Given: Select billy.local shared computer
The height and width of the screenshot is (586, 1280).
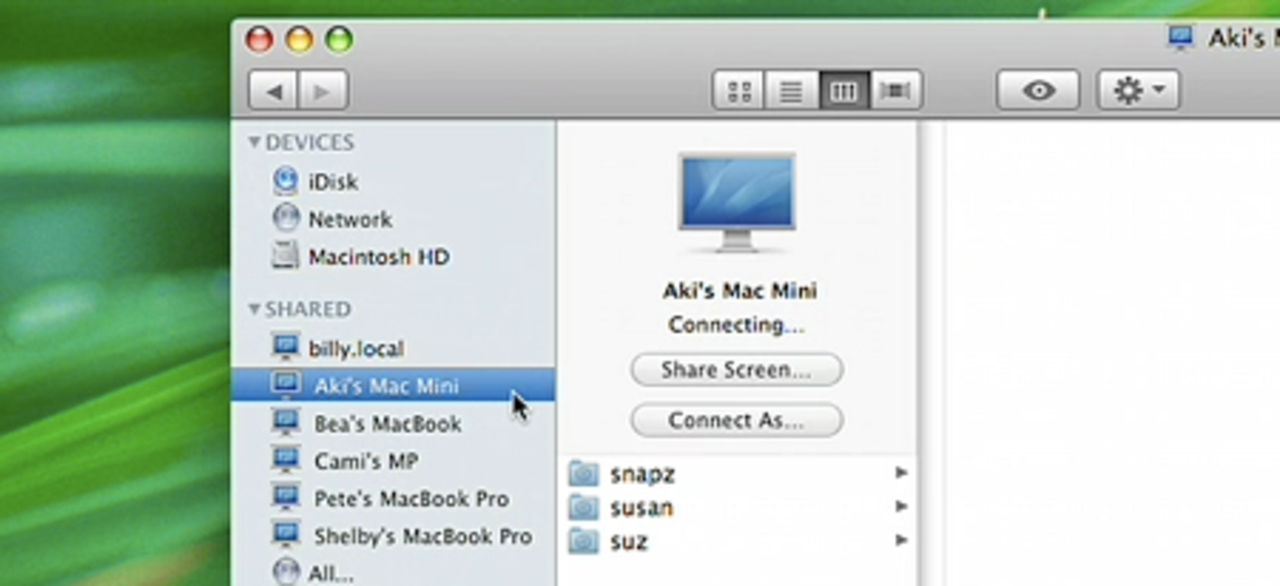Looking at the screenshot, I should 355,349.
